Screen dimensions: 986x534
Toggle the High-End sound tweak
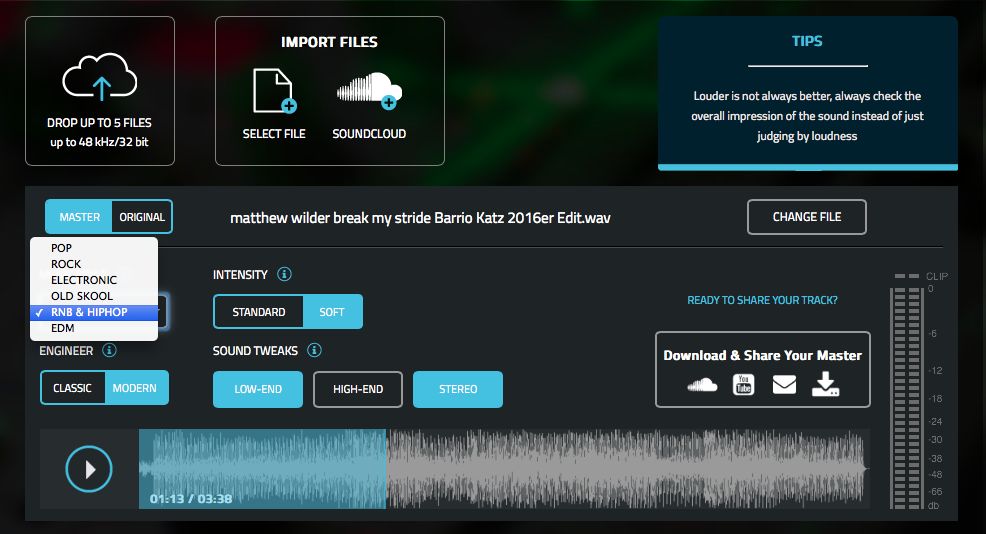click(x=357, y=389)
